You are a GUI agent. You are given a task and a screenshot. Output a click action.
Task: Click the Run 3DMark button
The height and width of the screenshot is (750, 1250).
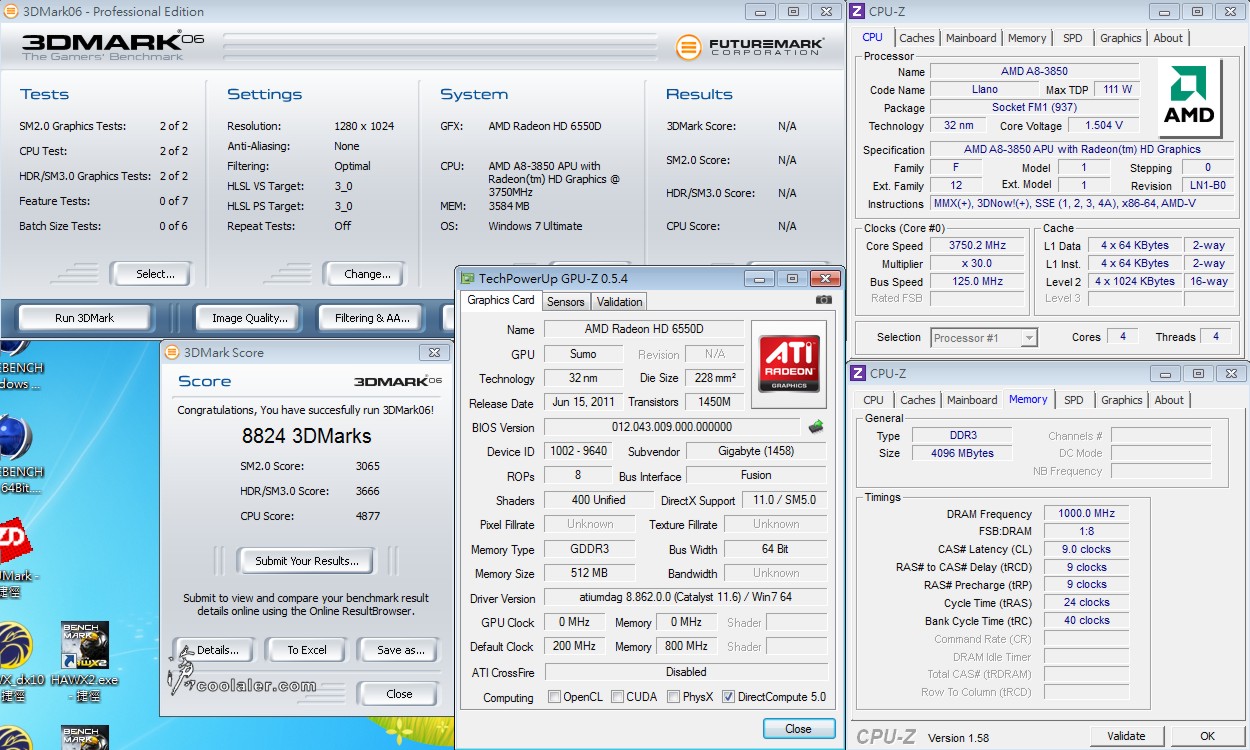click(84, 318)
